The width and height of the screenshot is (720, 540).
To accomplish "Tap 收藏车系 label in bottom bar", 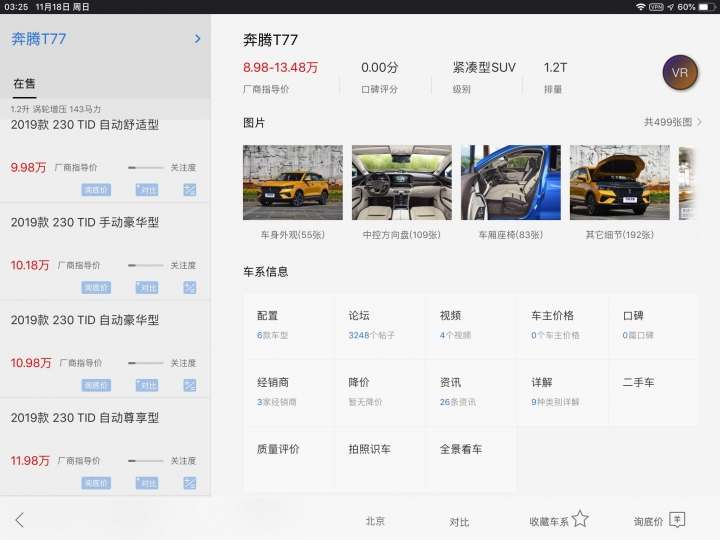I will pyautogui.click(x=549, y=522).
